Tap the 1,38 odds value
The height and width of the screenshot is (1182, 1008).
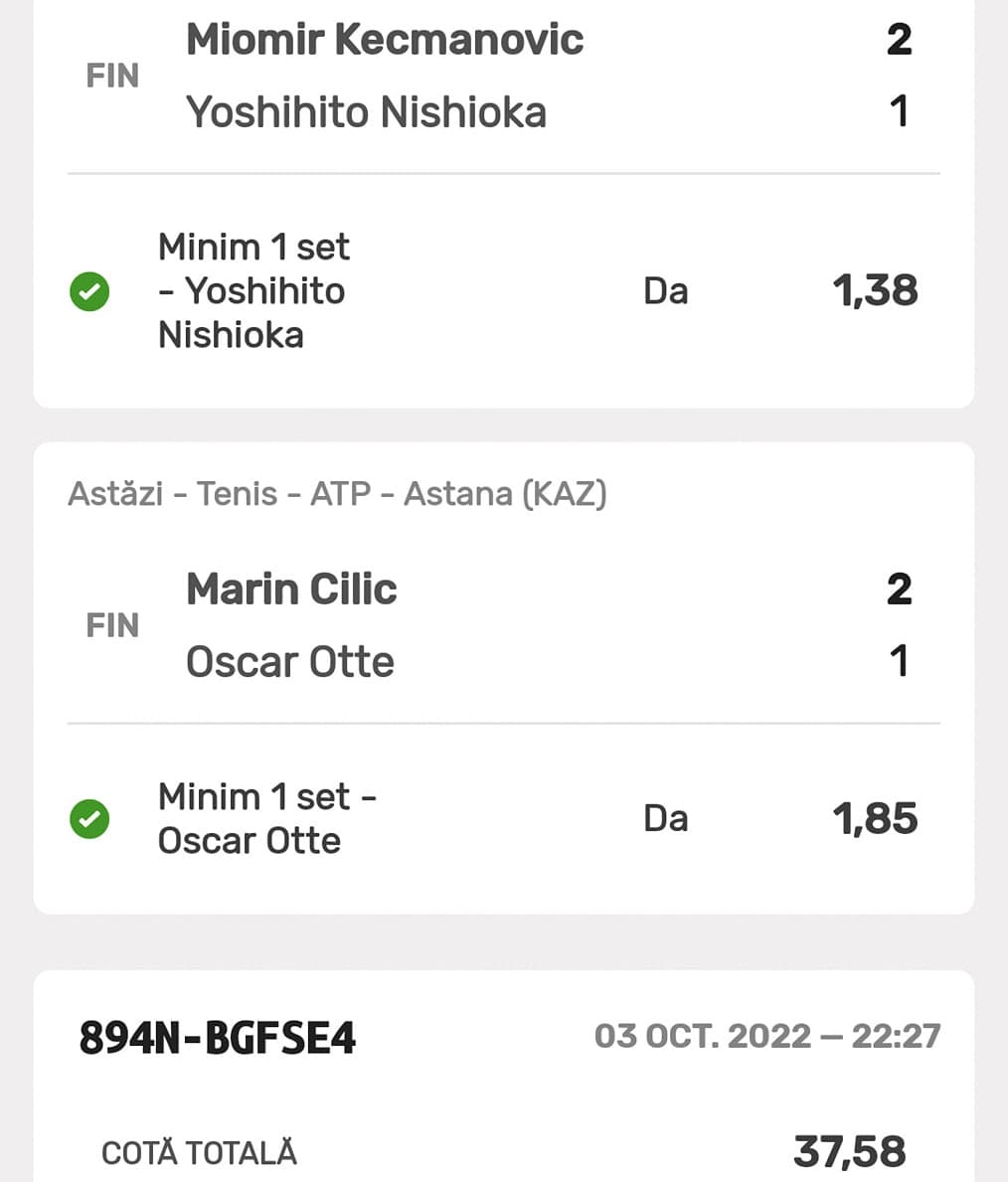coord(874,291)
